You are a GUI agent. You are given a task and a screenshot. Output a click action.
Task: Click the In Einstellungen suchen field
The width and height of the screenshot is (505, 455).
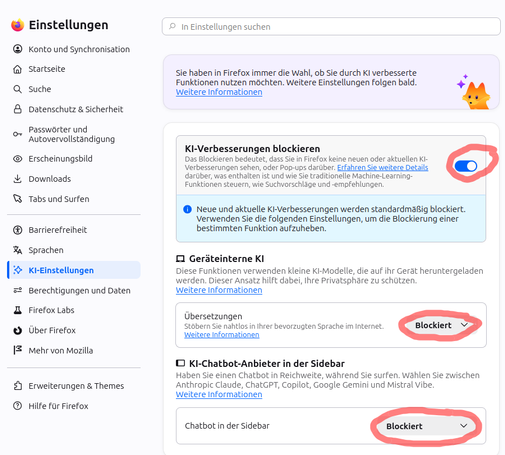point(331,26)
